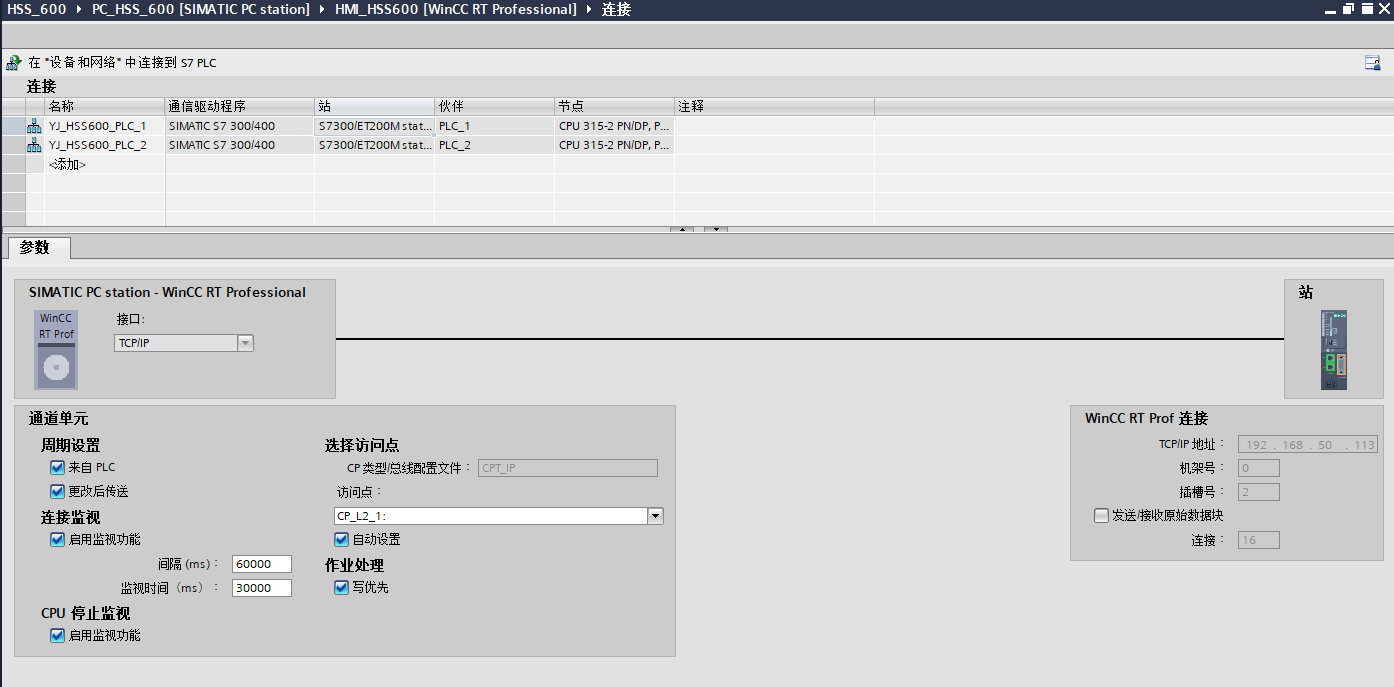Disable the 写优先 checkbox
Image resolution: width=1394 pixels, height=687 pixels.
tap(342, 587)
